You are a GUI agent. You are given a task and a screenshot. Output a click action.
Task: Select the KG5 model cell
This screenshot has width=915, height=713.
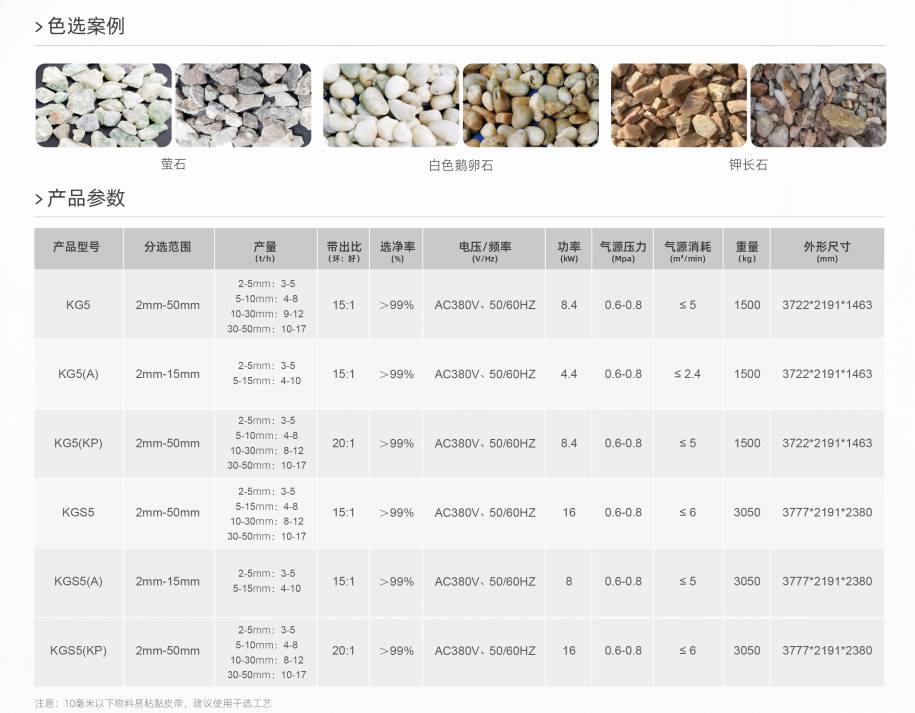[78, 305]
